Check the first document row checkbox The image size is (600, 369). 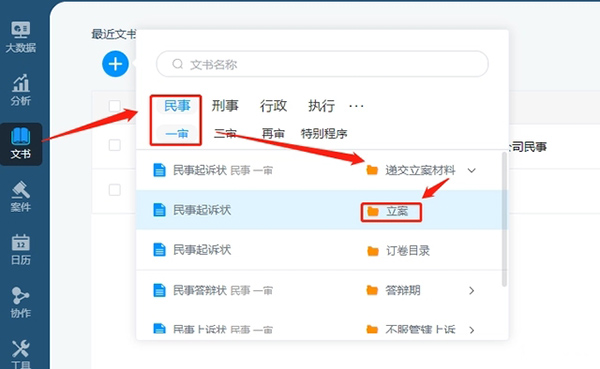(x=115, y=145)
